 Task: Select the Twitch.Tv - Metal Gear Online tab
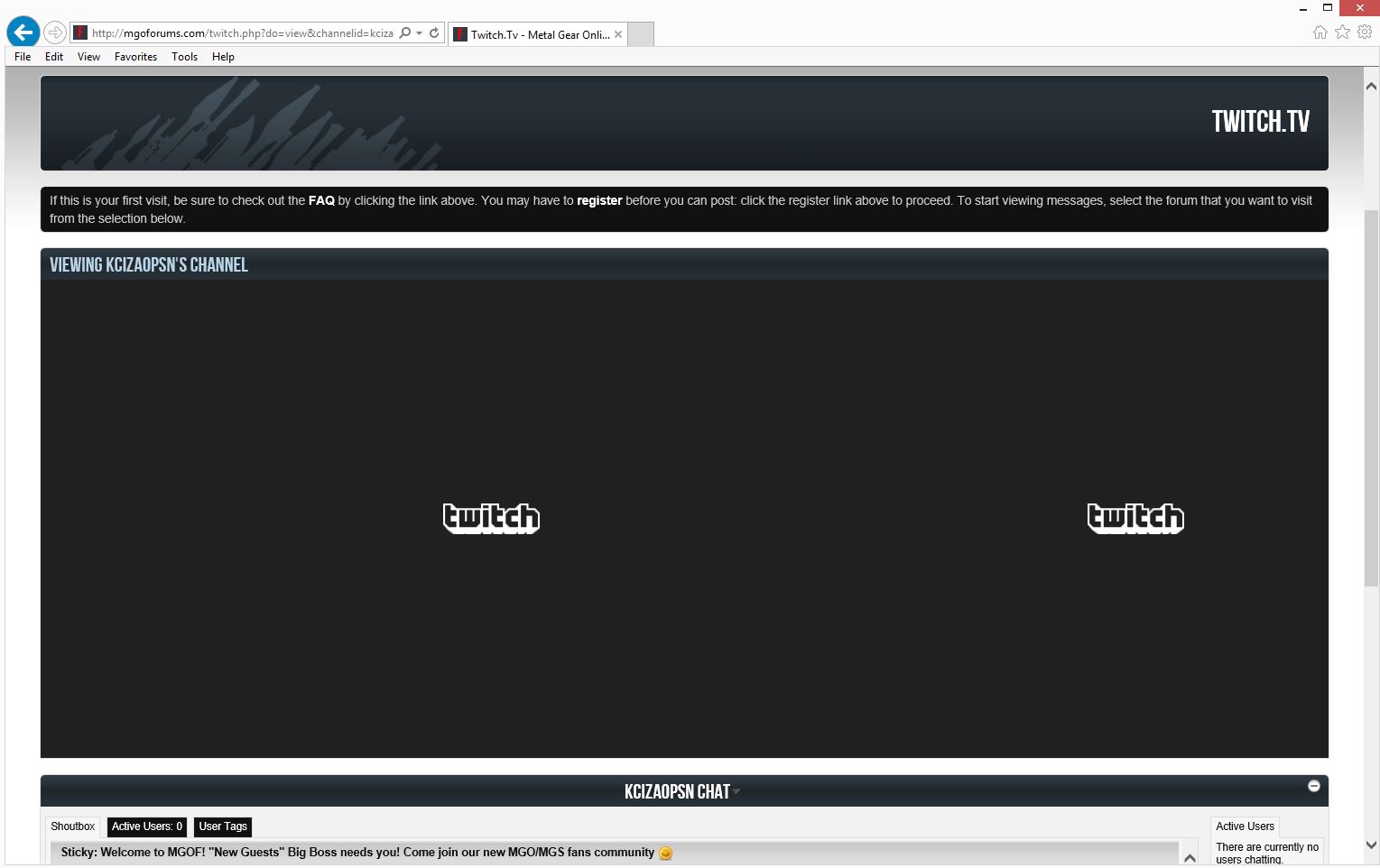tap(538, 34)
